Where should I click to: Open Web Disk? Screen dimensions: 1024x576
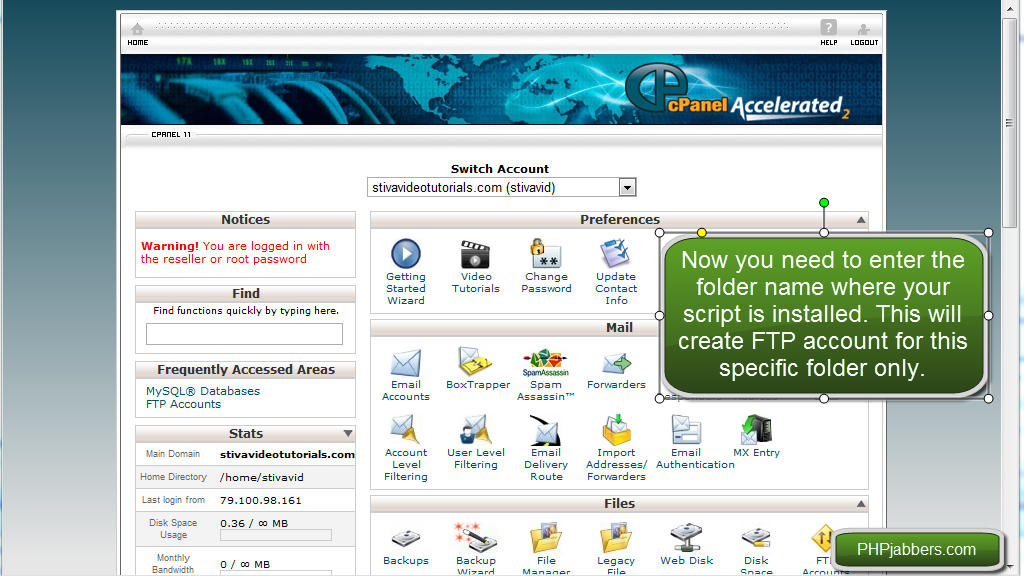click(x=686, y=545)
